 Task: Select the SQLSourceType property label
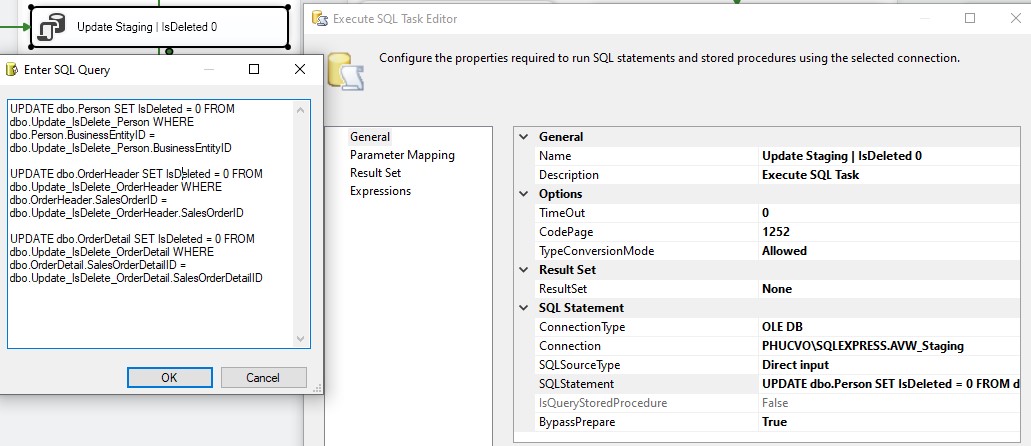click(579, 365)
